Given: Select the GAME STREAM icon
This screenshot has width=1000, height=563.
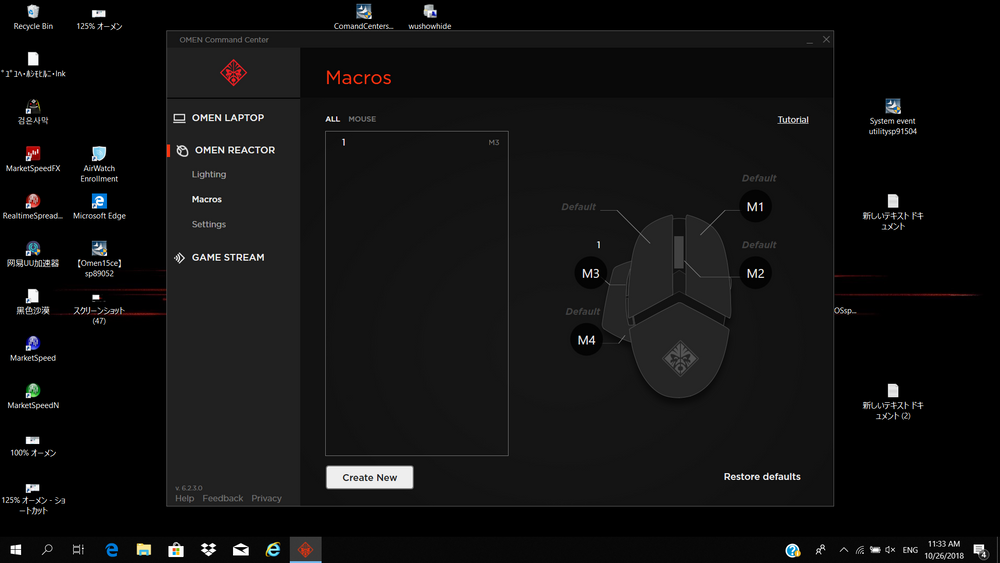Looking at the screenshot, I should point(179,258).
